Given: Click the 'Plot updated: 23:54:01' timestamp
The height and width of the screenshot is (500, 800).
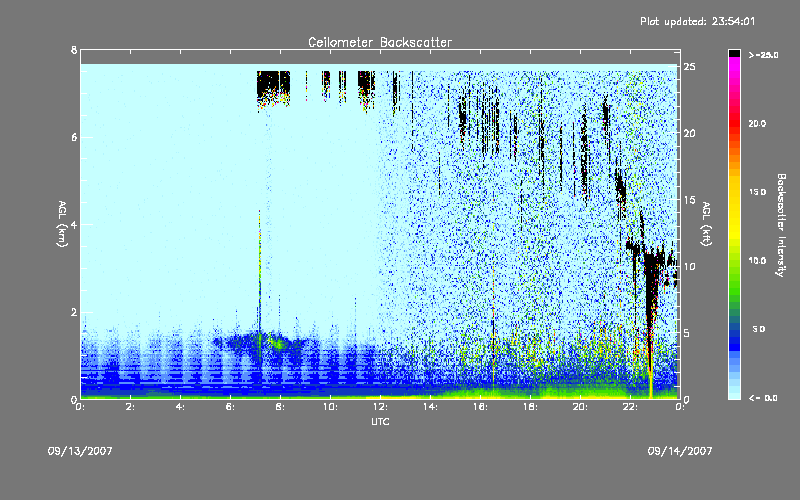Looking at the screenshot, I should tap(697, 21).
